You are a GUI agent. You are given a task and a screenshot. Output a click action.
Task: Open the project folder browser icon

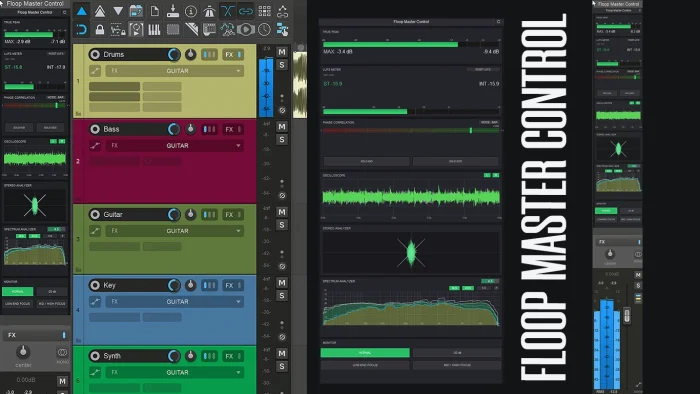[x=136, y=11]
